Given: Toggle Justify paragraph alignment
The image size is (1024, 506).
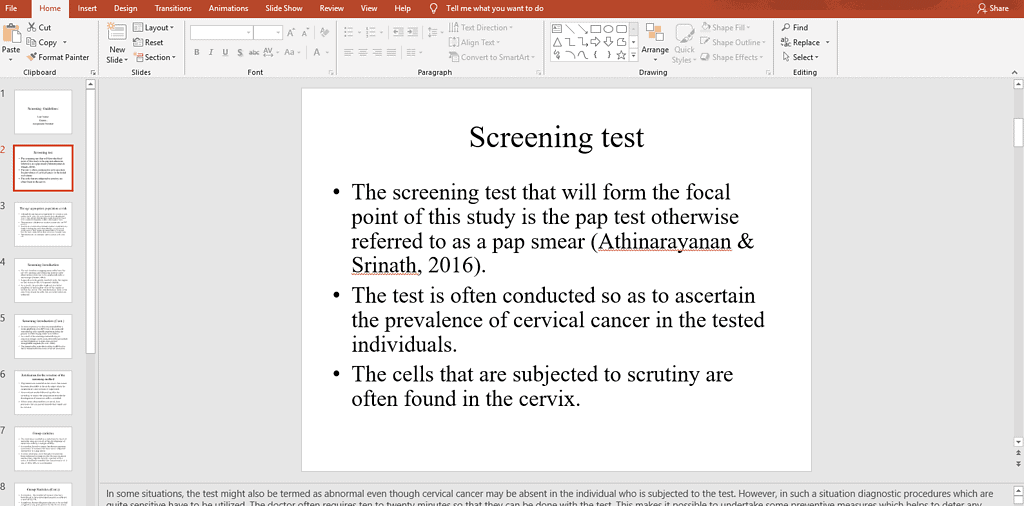Looking at the screenshot, I should pyautogui.click(x=392, y=52).
